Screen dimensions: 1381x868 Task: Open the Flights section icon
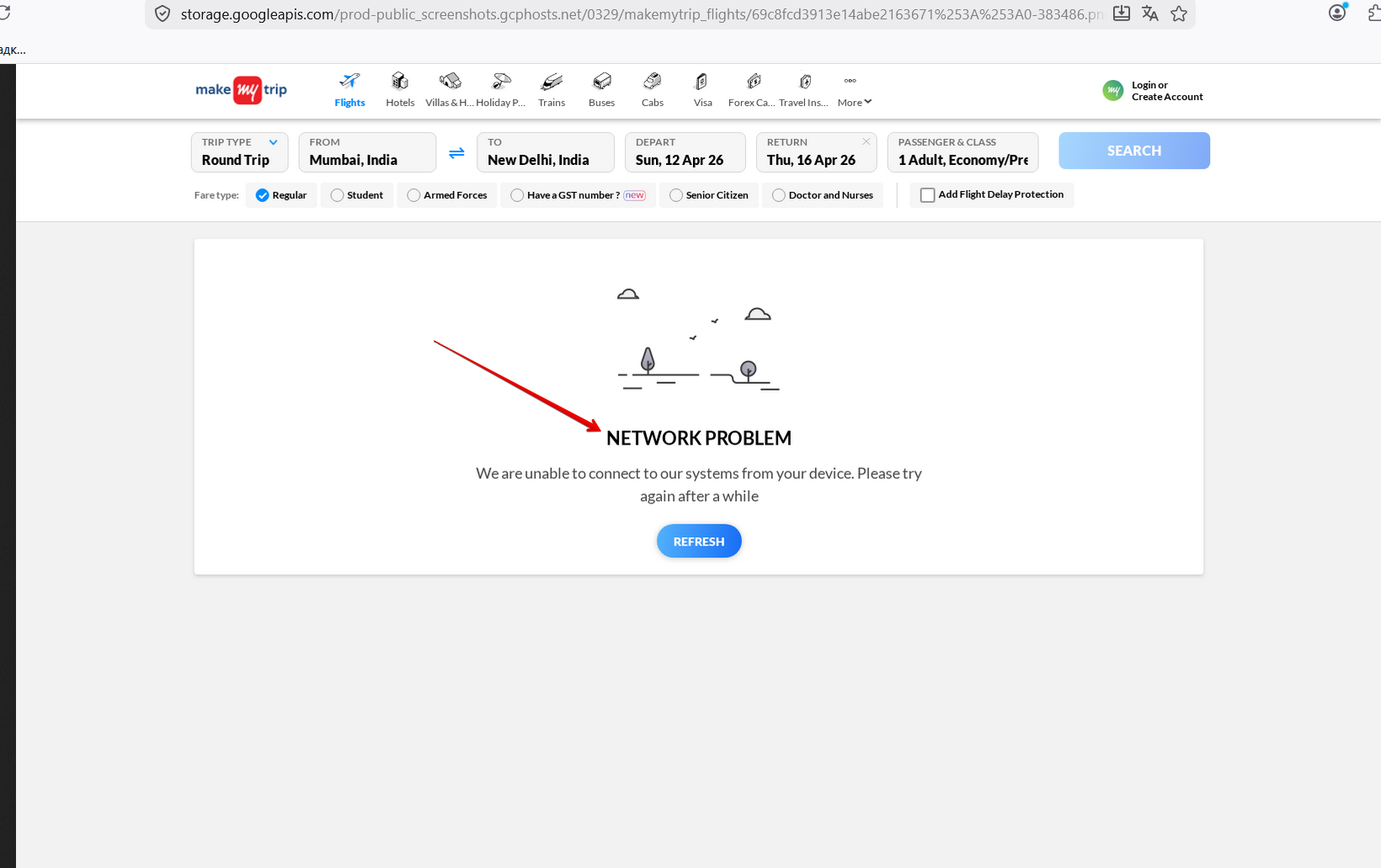tap(349, 82)
